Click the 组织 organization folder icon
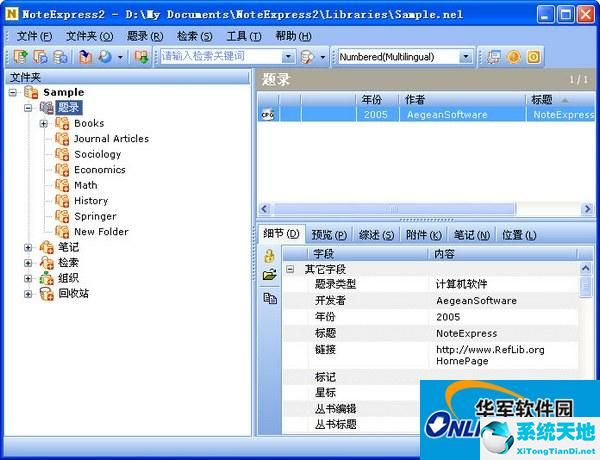 click(x=47, y=278)
